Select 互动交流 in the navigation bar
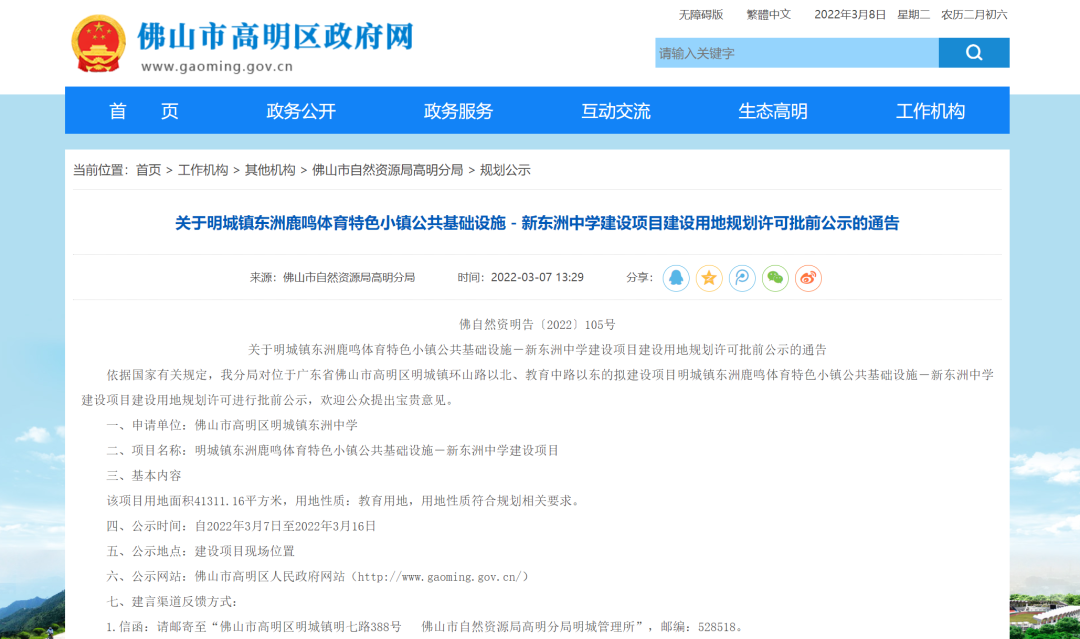Screen dimensions: 1080x639 [x=616, y=111]
